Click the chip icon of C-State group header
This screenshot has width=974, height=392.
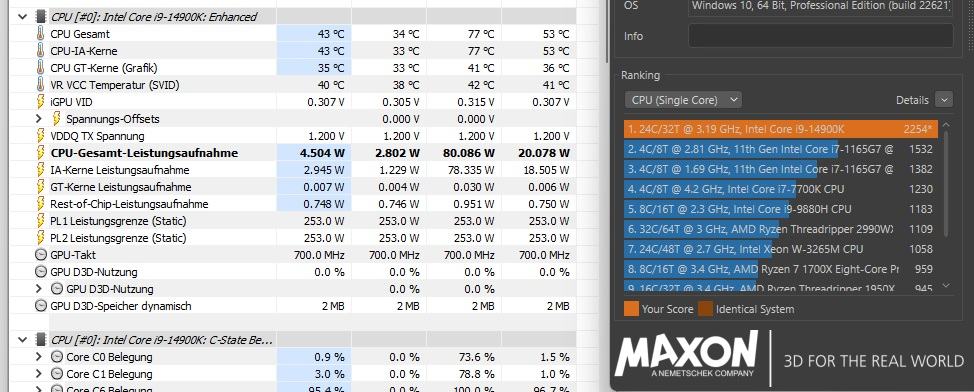(x=41, y=340)
